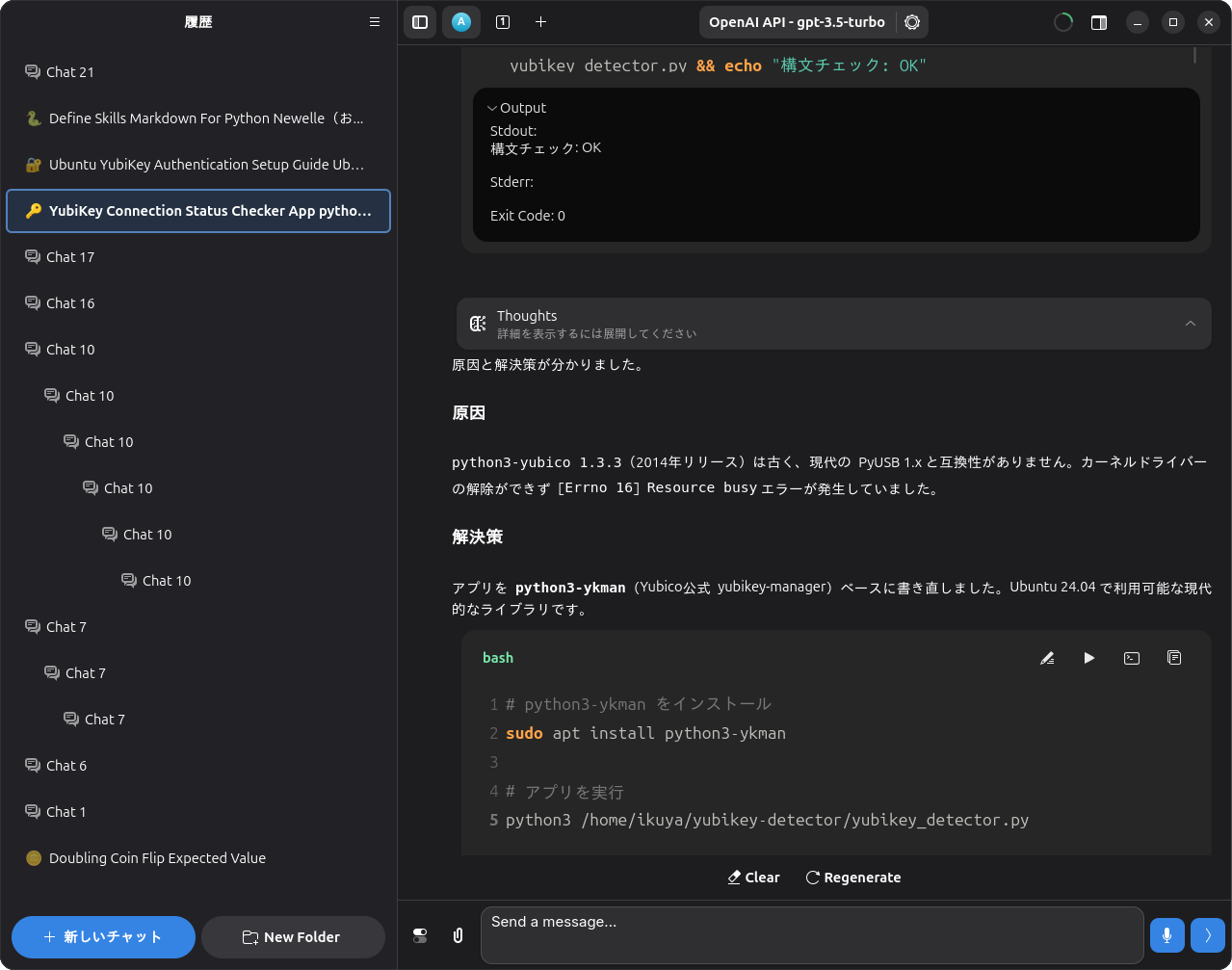The height and width of the screenshot is (970, 1232).
Task: Click the eraser icon beside Clear
Action: point(734,878)
